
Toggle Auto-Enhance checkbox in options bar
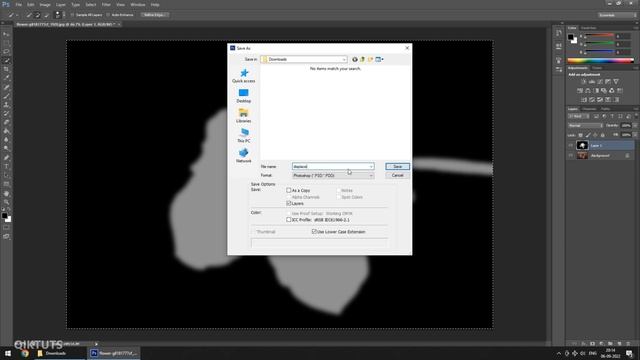pos(108,15)
